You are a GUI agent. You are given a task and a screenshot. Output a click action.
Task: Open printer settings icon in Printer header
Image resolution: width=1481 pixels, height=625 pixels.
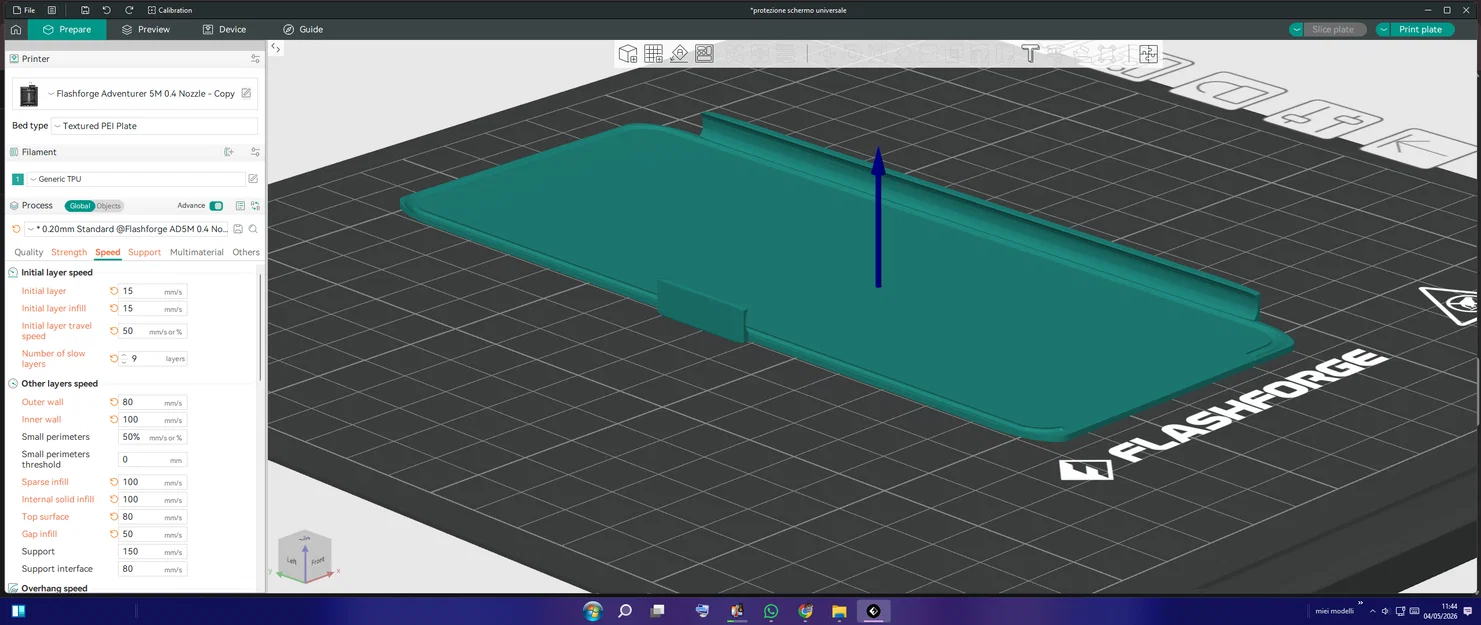[255, 59]
